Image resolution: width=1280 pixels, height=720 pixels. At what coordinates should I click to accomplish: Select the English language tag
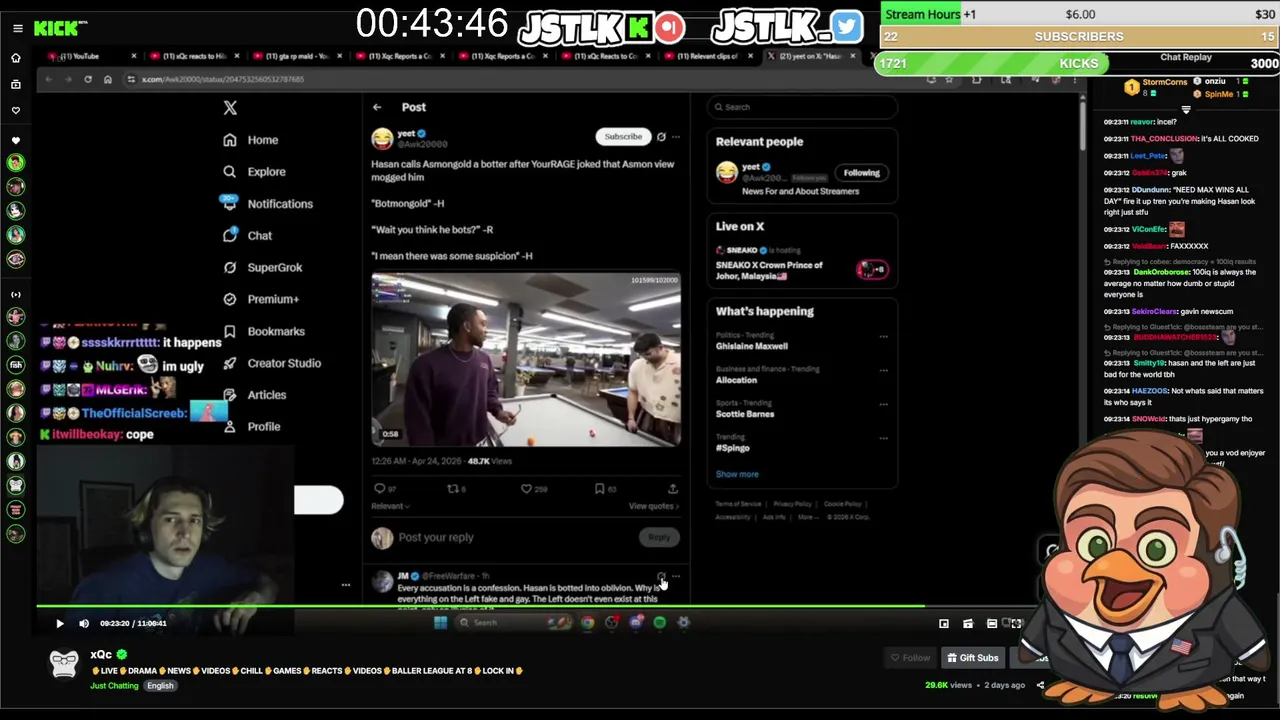[160, 686]
